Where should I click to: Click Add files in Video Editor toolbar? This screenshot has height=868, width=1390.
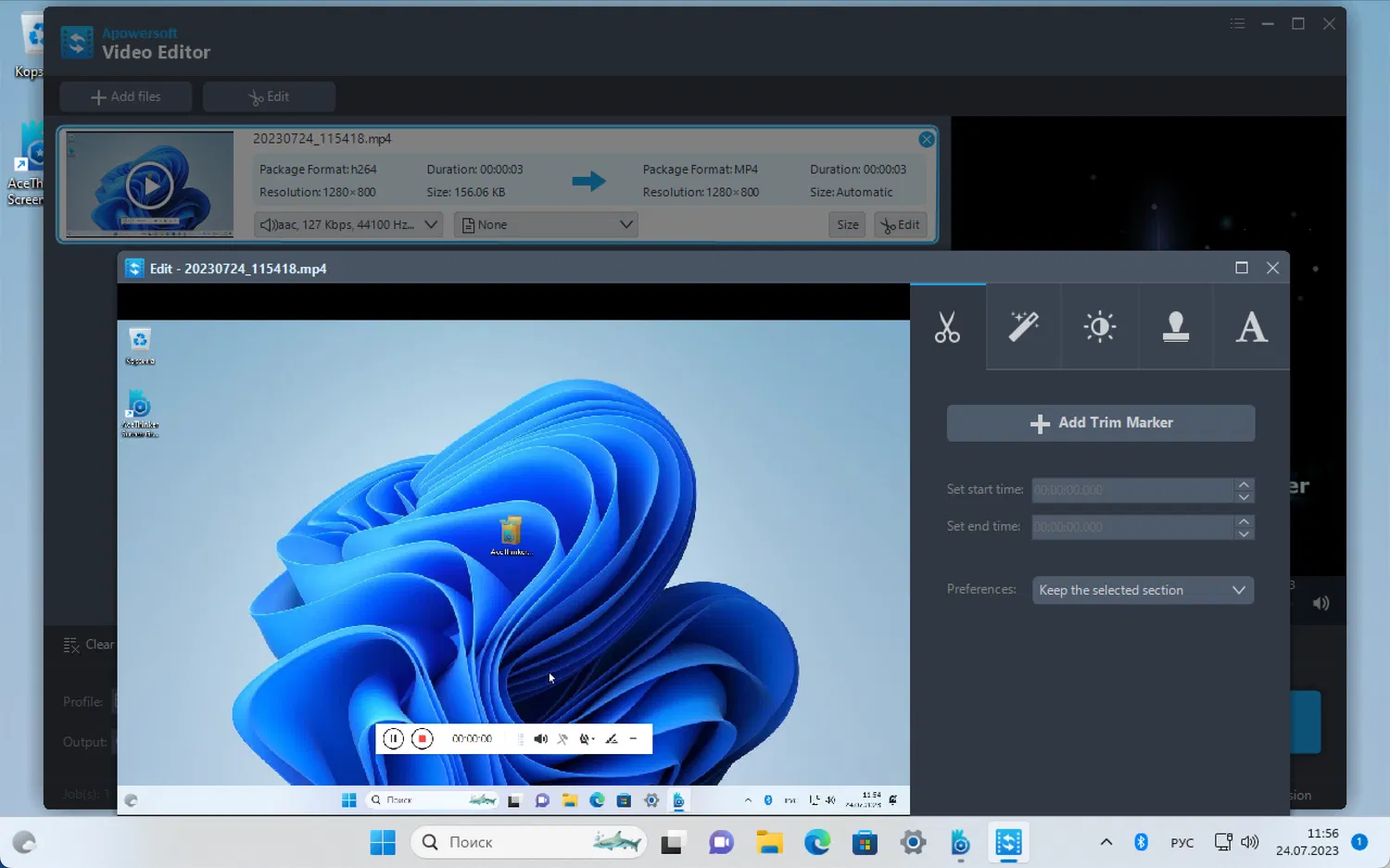point(126,96)
